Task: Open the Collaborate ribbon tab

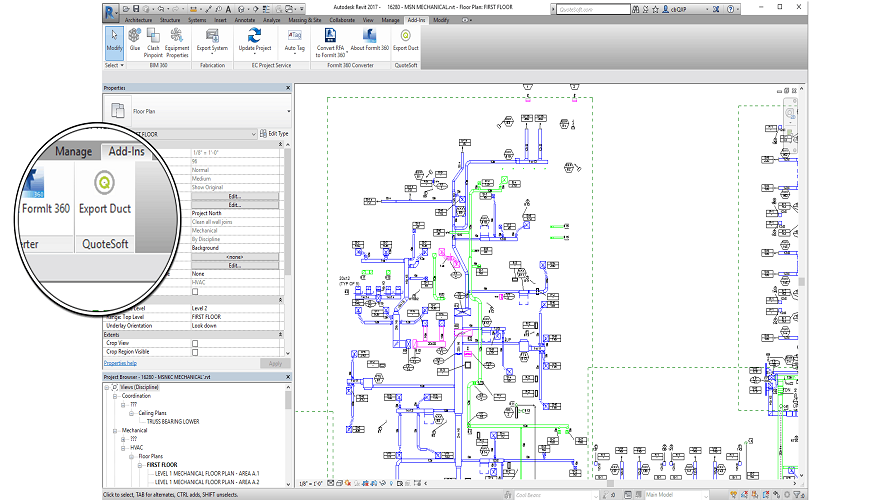Action: (341, 20)
